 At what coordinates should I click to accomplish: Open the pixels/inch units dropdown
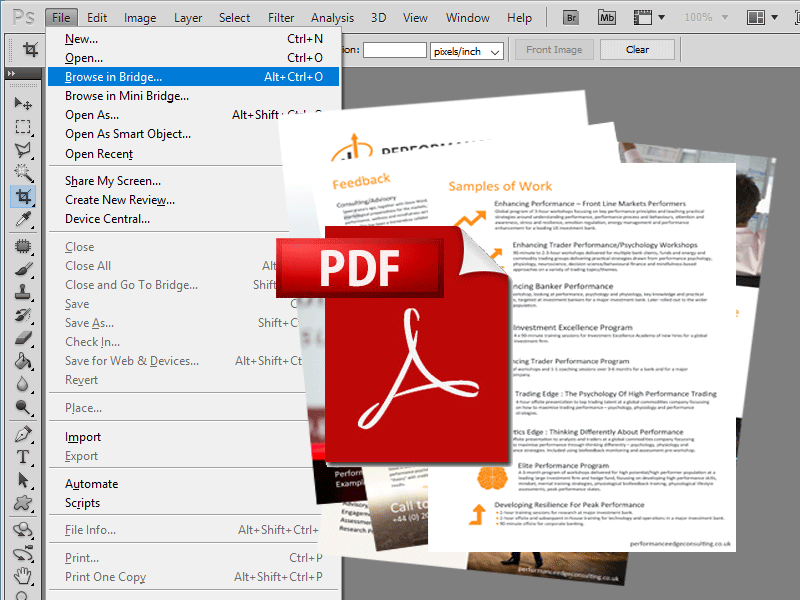coord(466,49)
